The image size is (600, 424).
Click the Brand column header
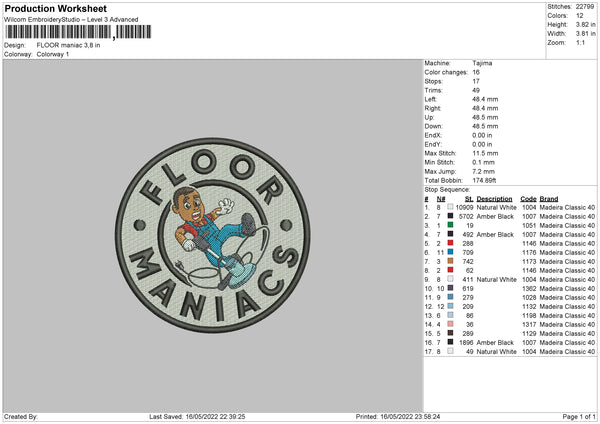549,199
